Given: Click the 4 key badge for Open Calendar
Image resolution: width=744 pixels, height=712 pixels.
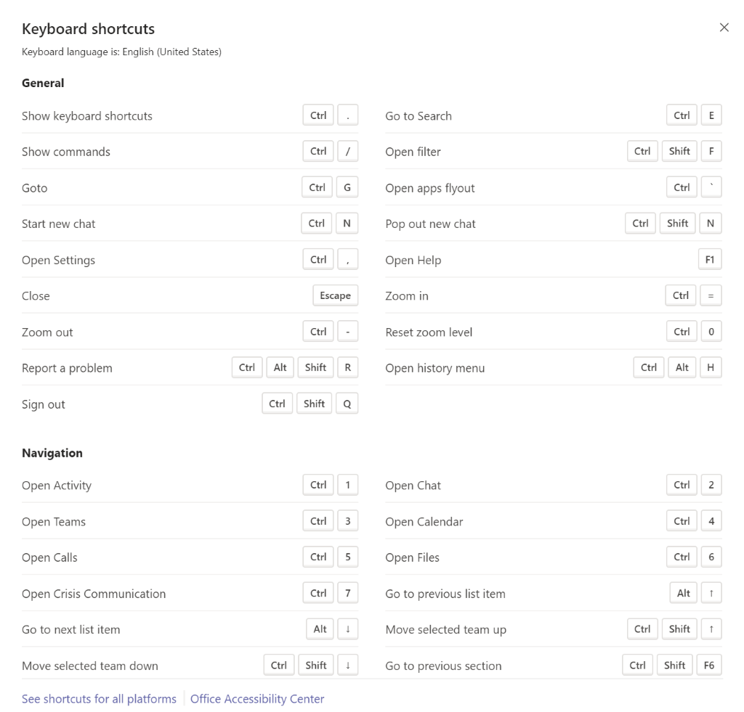Looking at the screenshot, I should [x=711, y=521].
